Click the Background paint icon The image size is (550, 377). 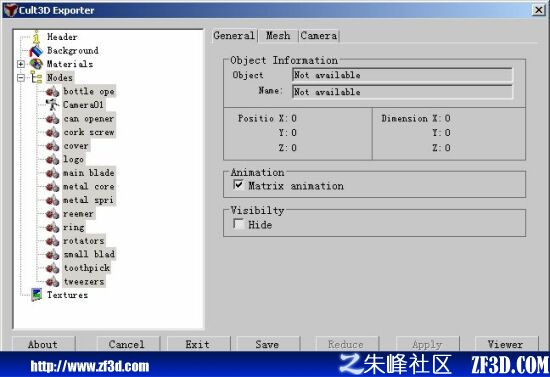pyautogui.click(x=36, y=51)
